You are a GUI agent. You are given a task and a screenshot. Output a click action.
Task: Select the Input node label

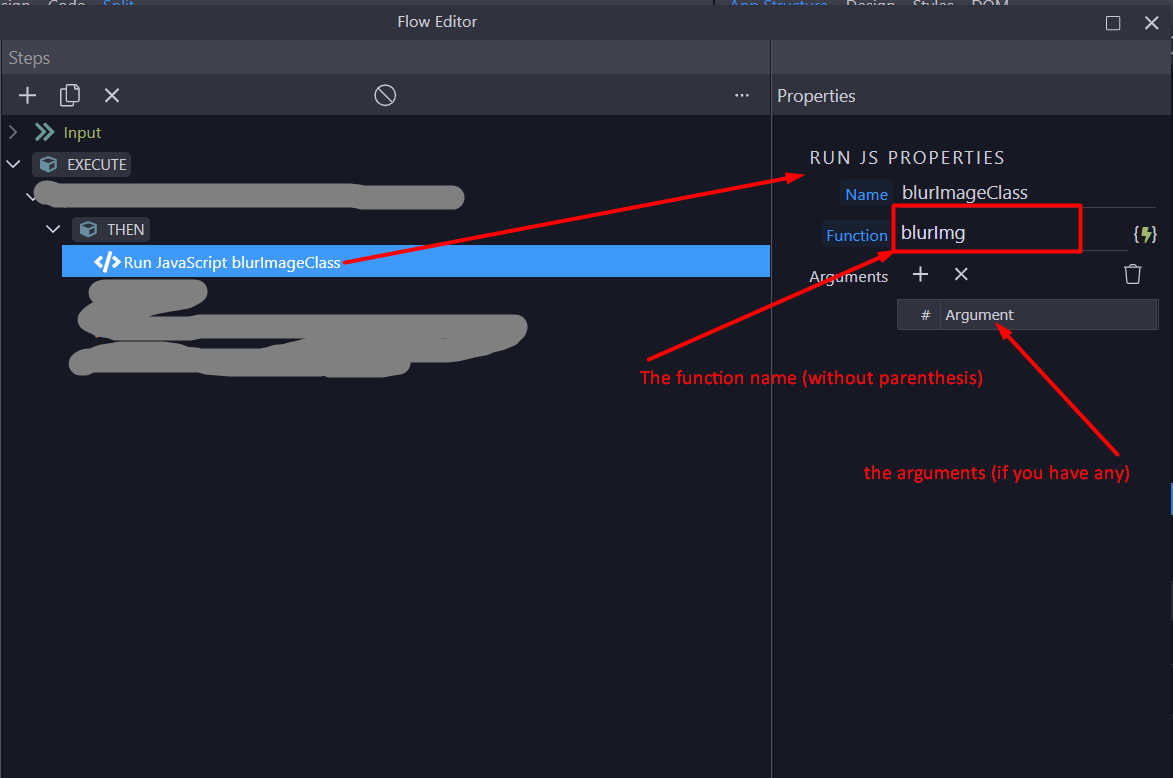[x=82, y=132]
